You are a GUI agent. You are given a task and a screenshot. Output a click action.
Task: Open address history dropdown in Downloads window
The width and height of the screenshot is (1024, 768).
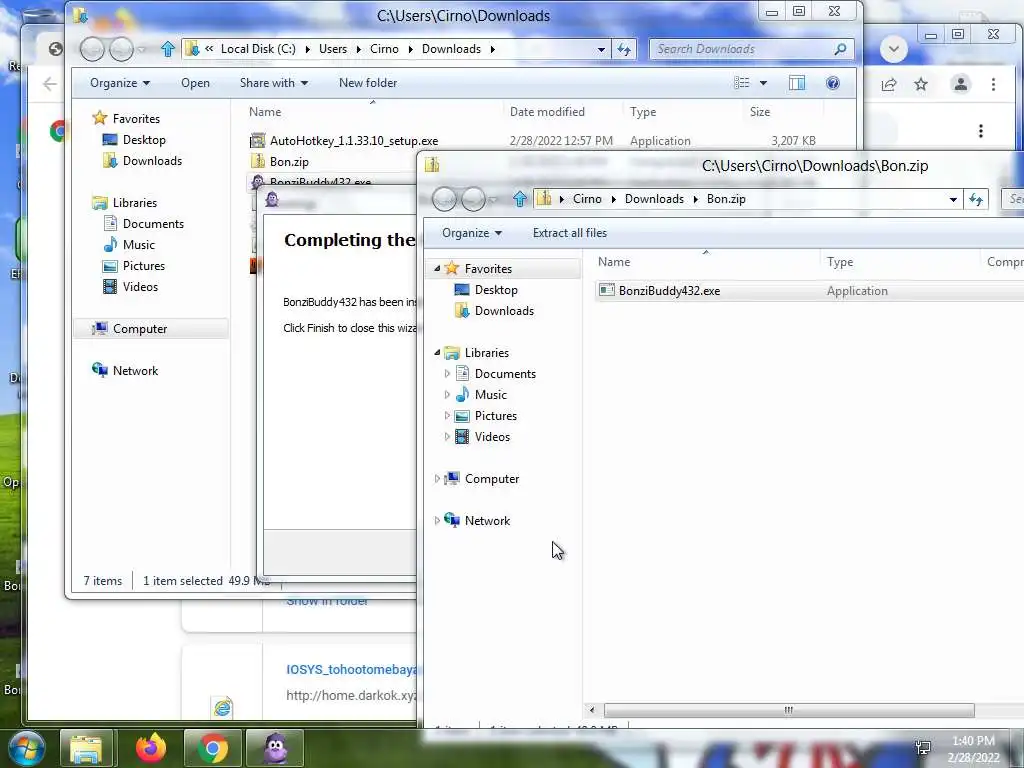click(x=601, y=49)
